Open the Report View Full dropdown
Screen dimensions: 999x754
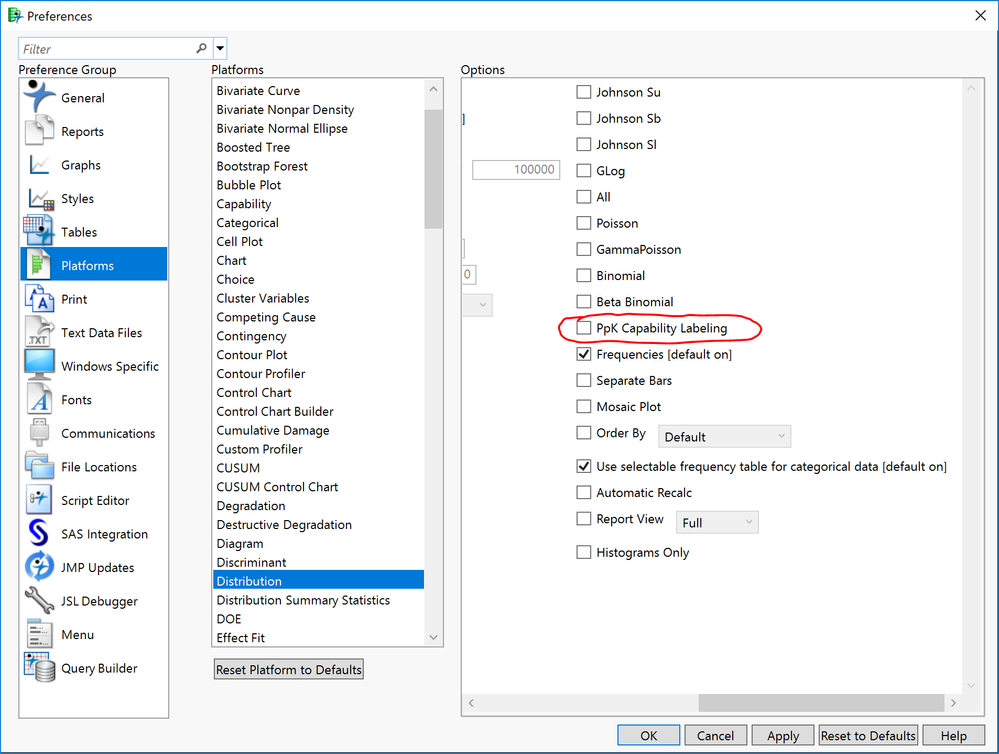[x=717, y=523]
